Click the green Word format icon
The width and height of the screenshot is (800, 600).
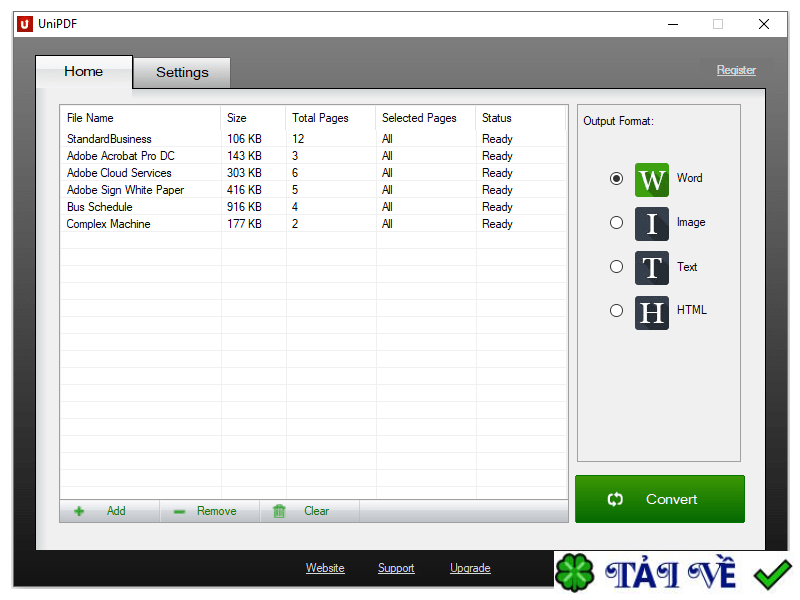pyautogui.click(x=652, y=180)
